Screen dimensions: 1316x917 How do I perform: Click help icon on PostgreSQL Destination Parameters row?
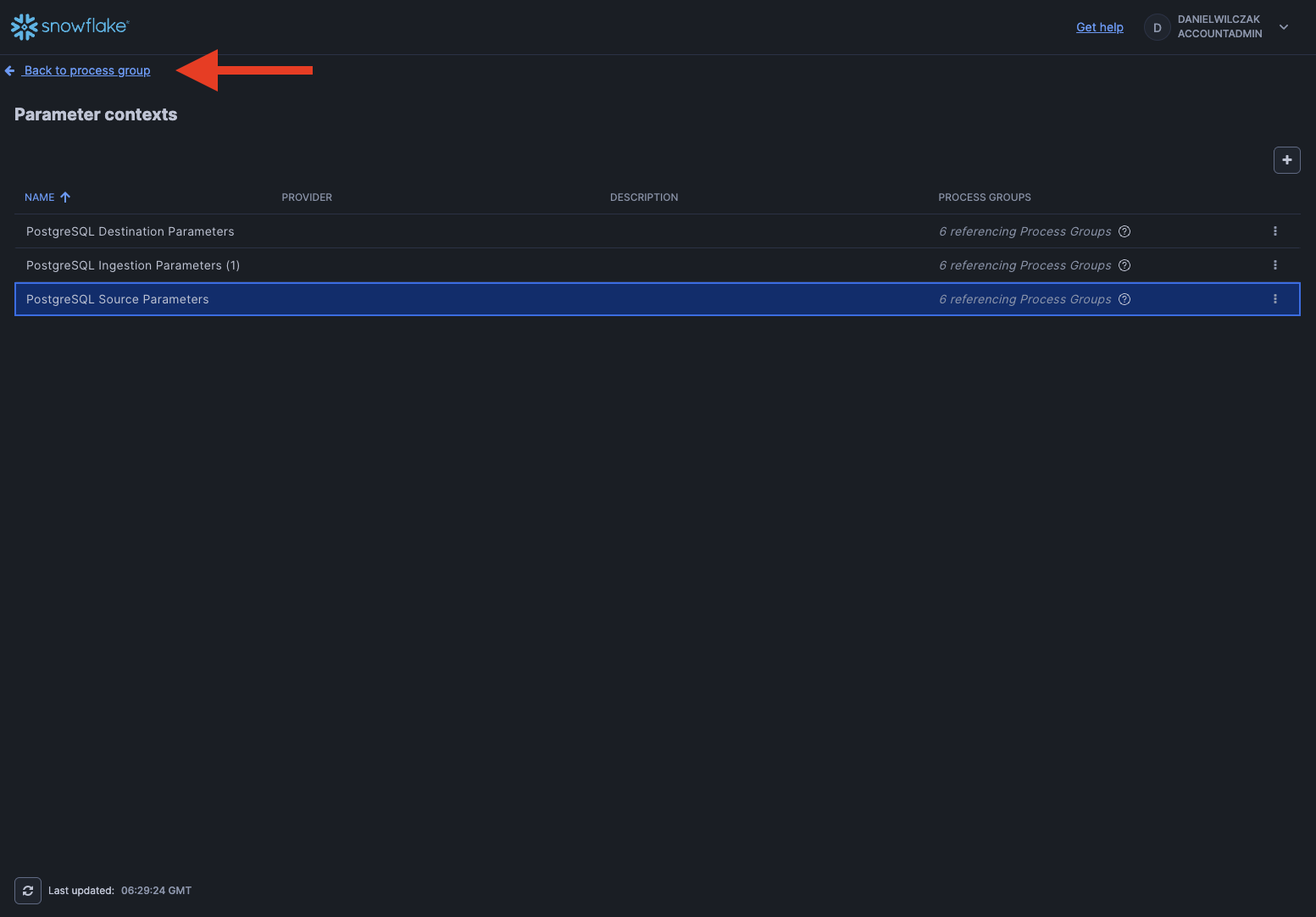(1124, 231)
